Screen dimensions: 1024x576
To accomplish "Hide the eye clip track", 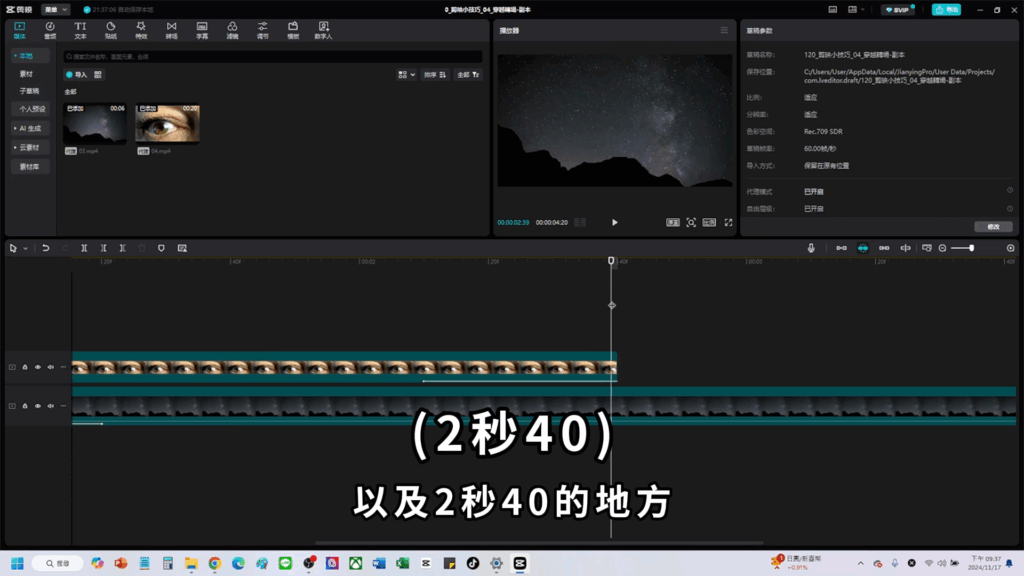I will coord(38,367).
